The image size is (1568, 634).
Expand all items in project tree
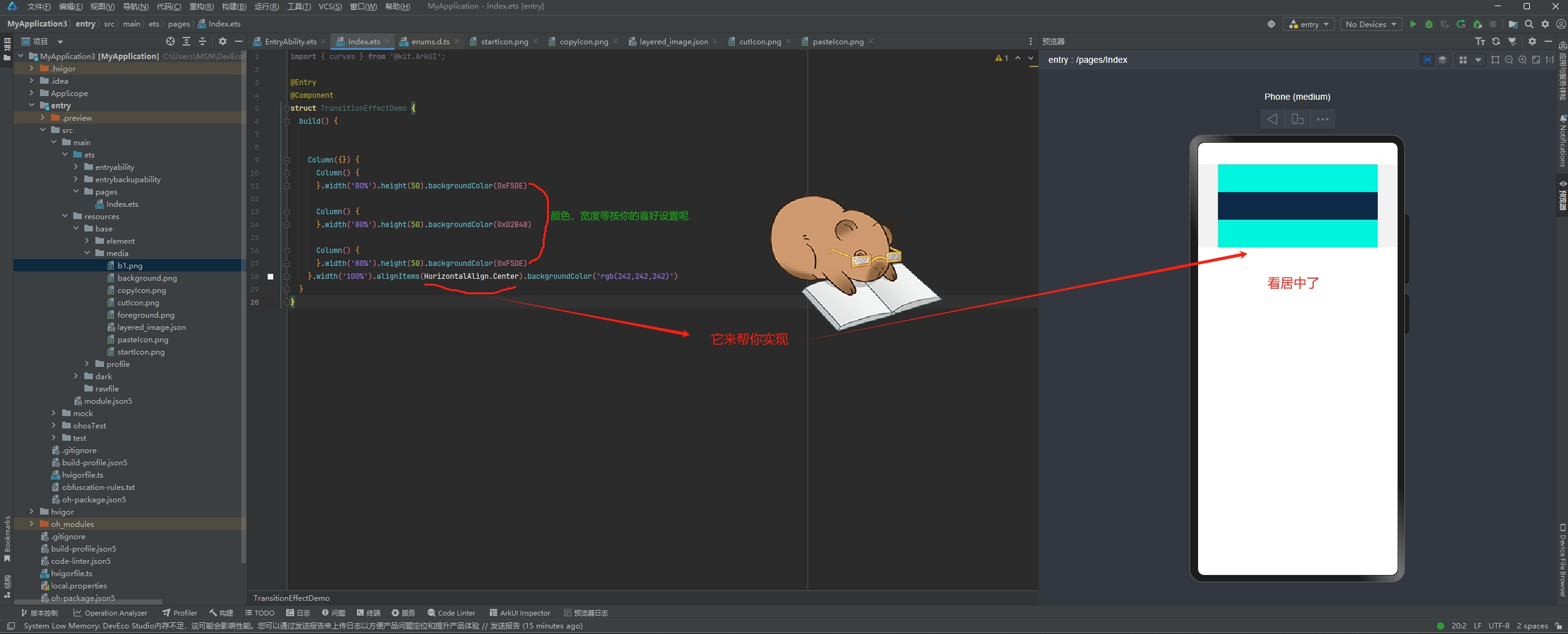coord(186,41)
